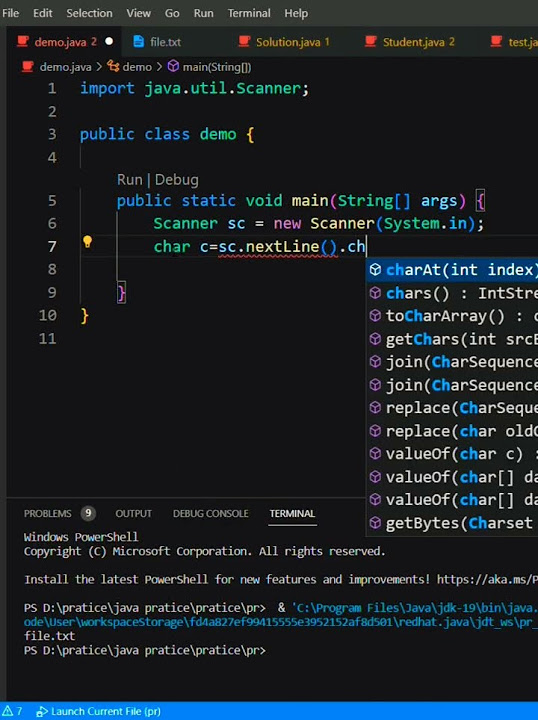Image resolution: width=538 pixels, height=720 pixels.
Task: Click the file icon on file.txt tab
Action: 138,41
